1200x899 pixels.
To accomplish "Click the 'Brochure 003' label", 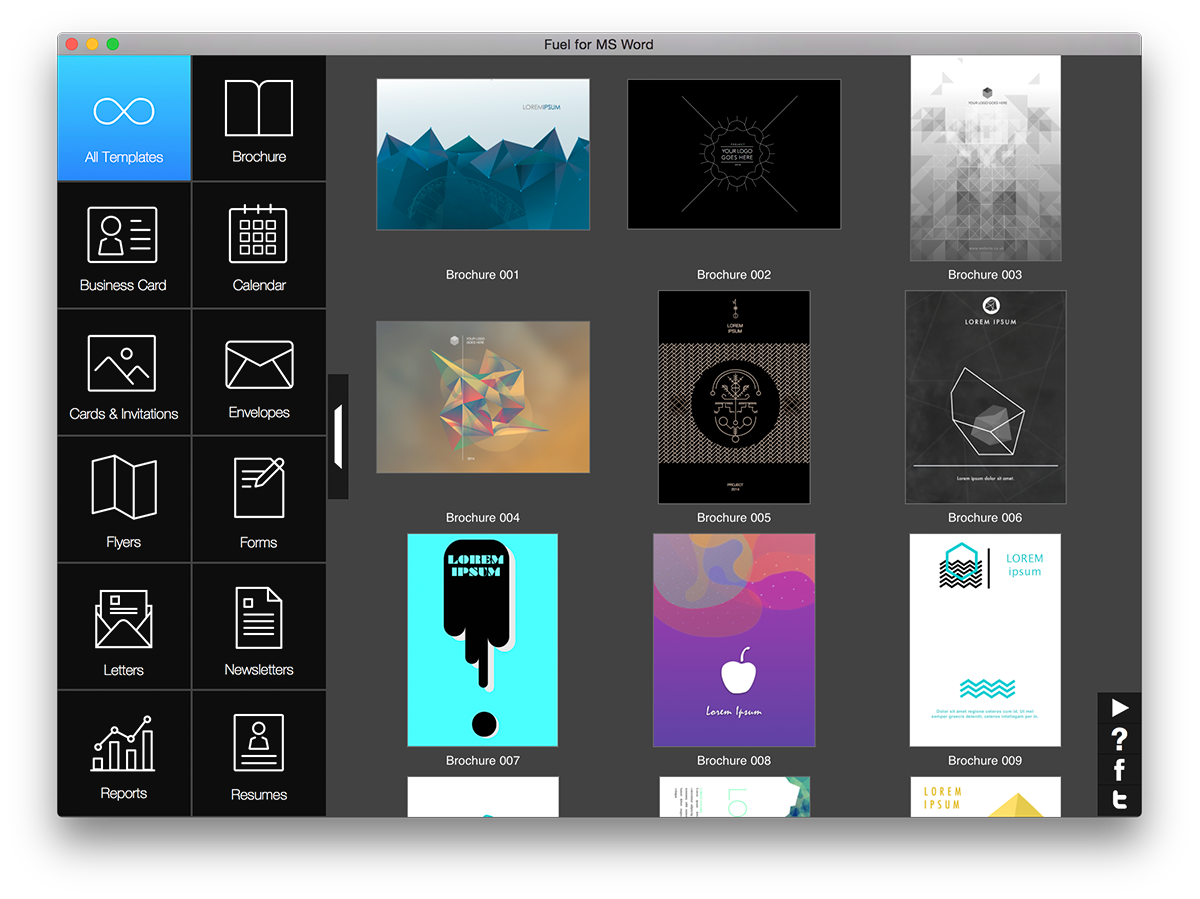I will [x=985, y=275].
